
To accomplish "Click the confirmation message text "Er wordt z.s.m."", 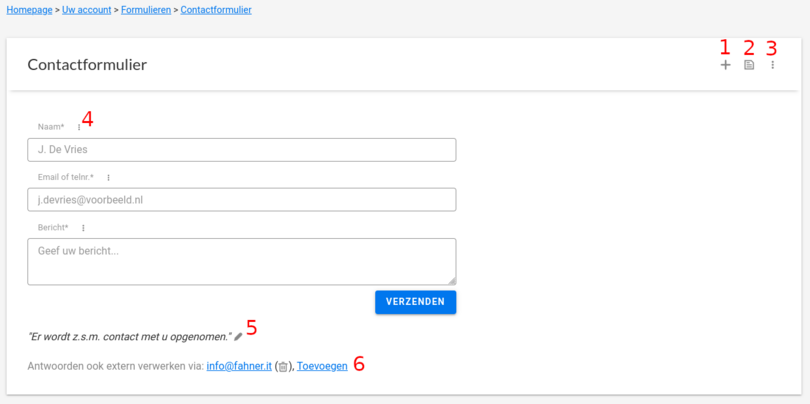I will (x=129, y=337).
